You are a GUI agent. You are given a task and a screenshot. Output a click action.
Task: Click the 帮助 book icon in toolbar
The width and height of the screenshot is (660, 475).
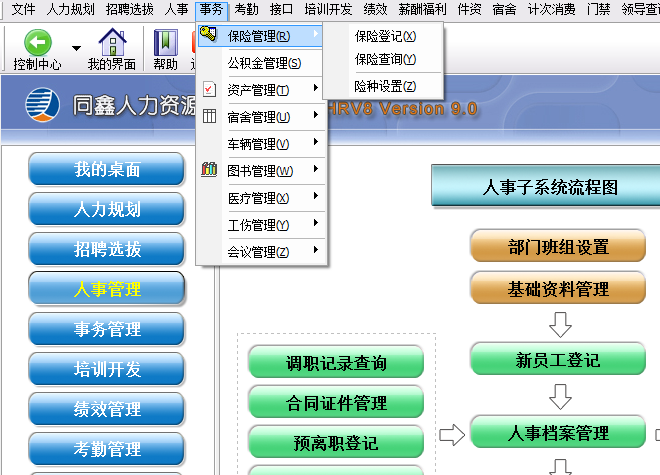165,43
